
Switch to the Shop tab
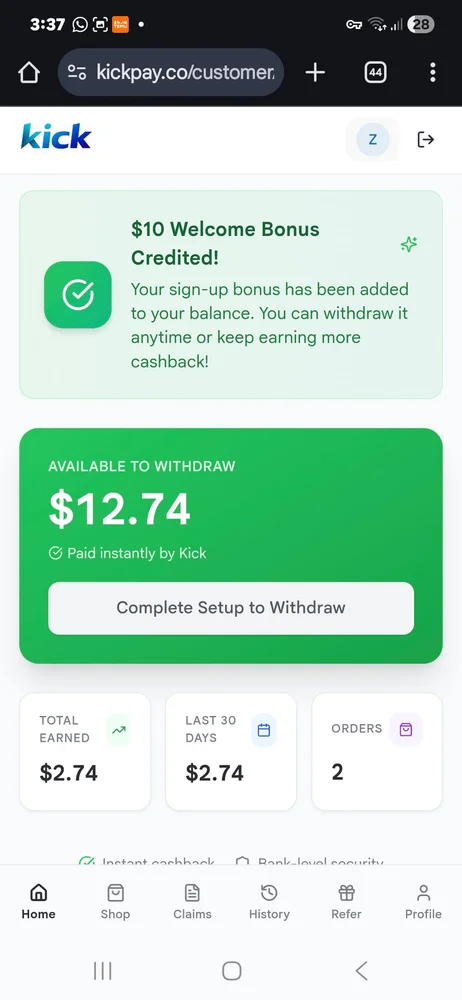coord(116,902)
